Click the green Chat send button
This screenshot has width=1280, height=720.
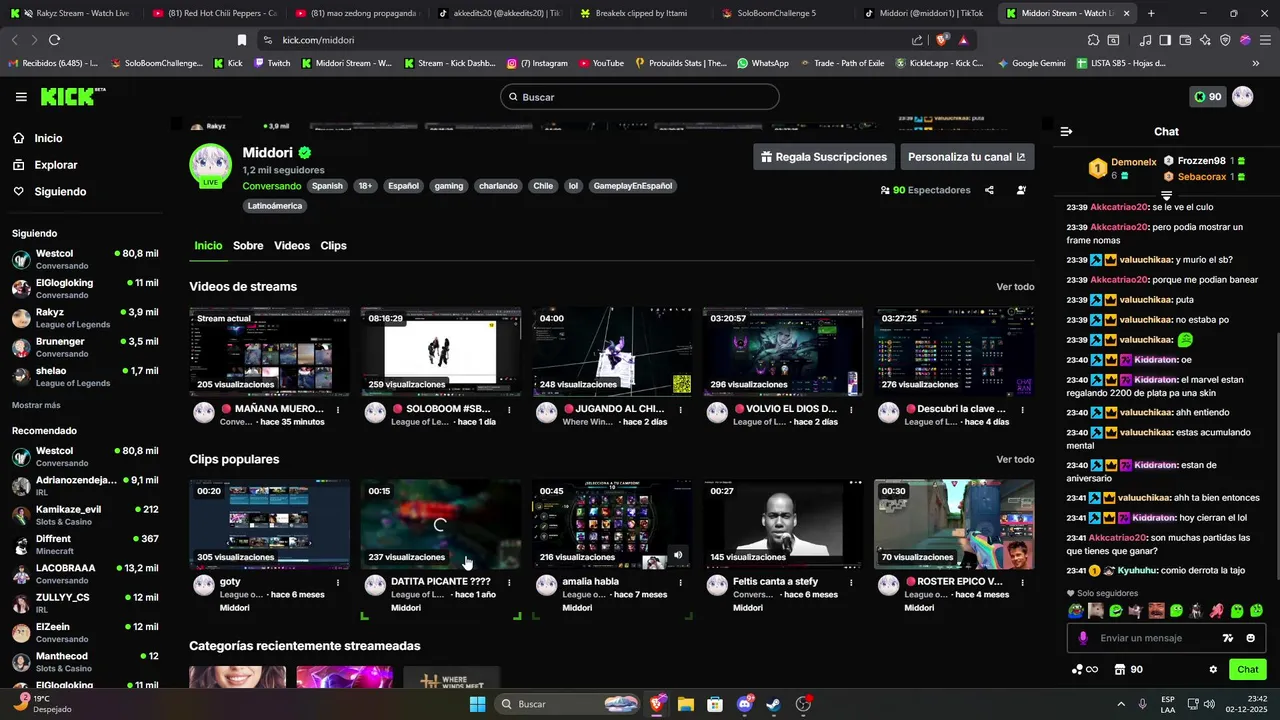coord(1247,669)
